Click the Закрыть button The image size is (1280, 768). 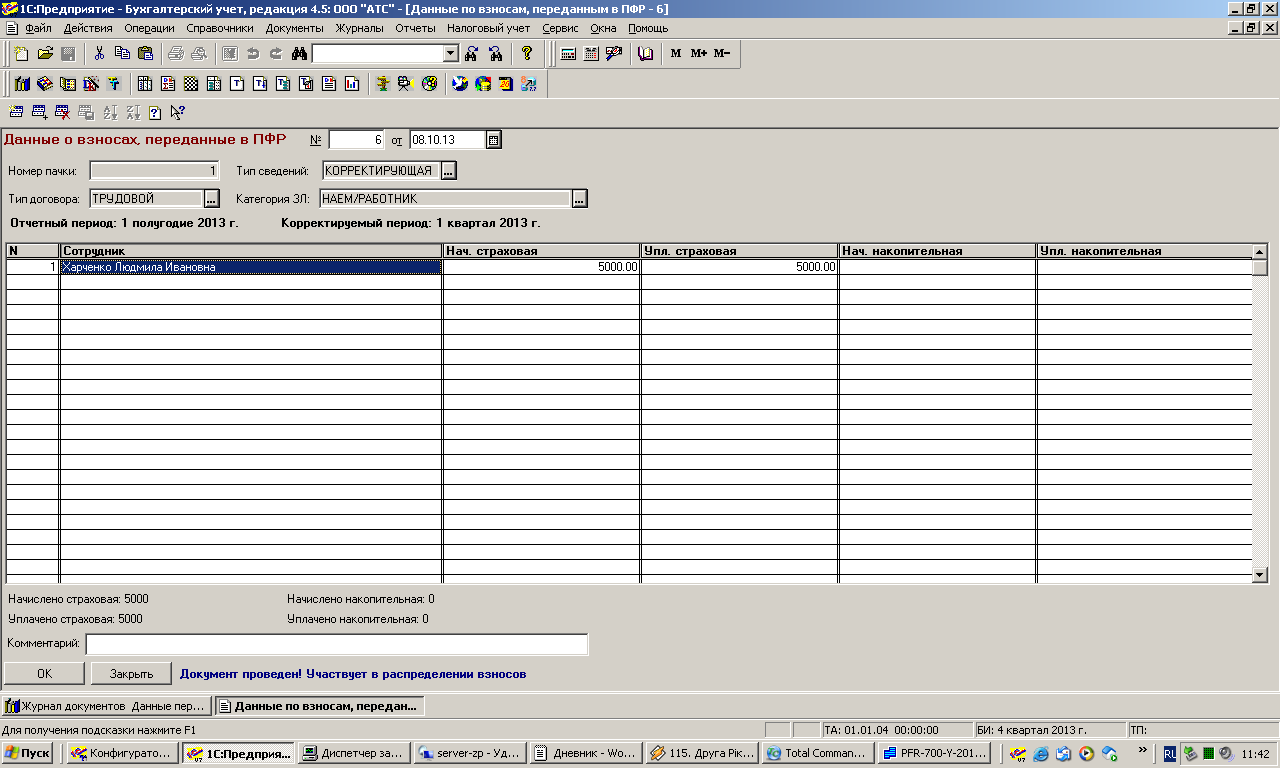[x=131, y=674]
